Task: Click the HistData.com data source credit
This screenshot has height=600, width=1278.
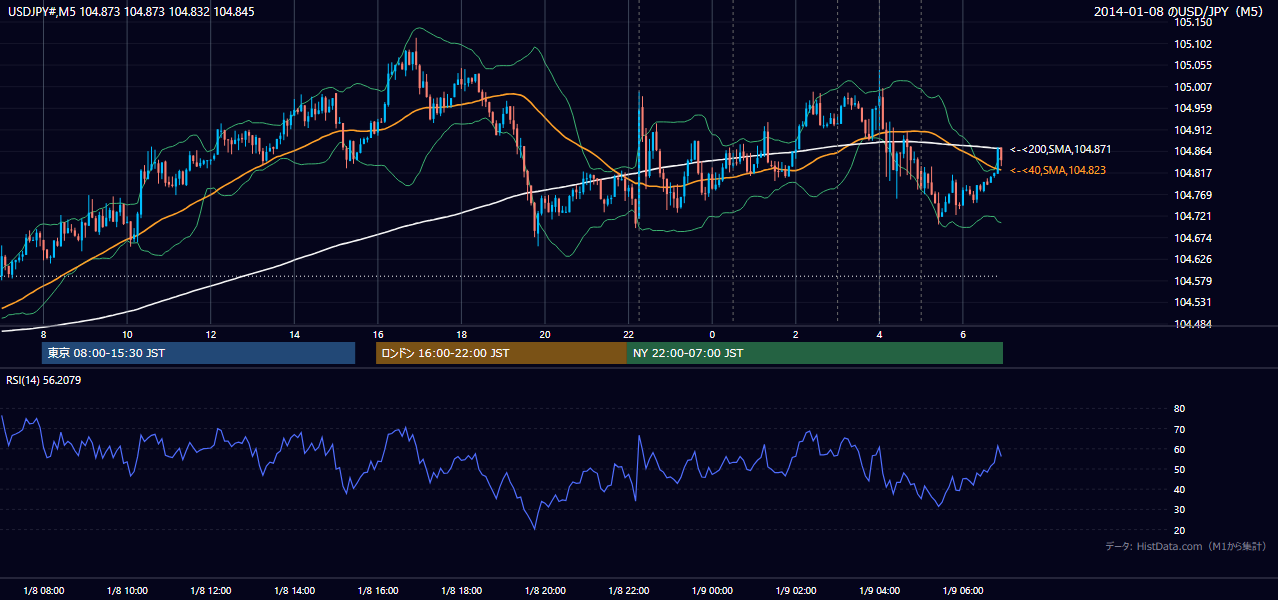Action: click(1185, 546)
